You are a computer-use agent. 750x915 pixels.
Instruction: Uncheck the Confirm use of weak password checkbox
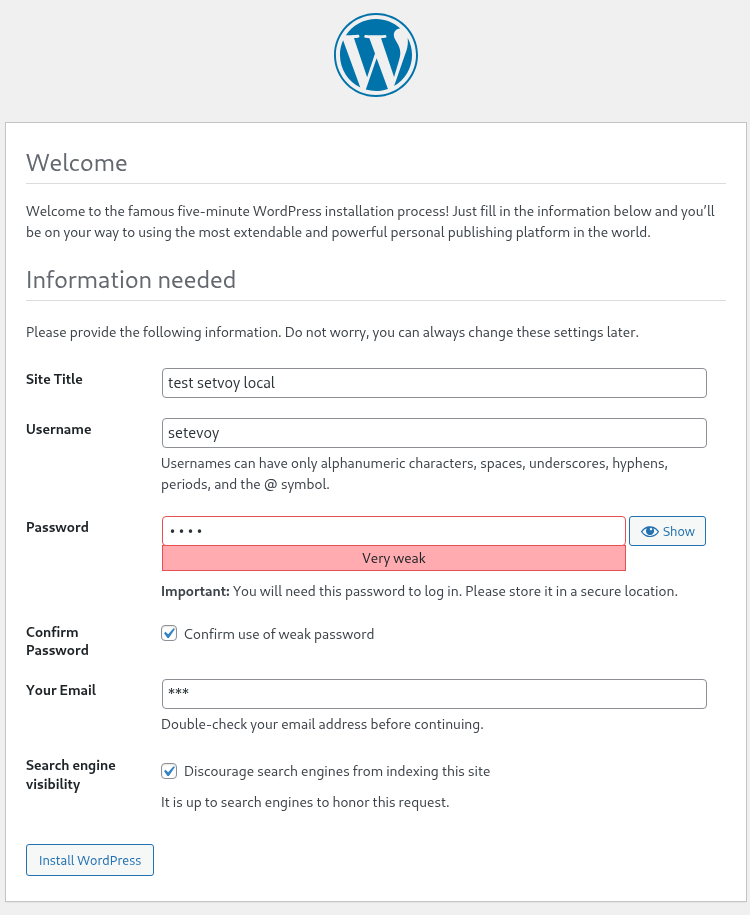[x=170, y=634]
